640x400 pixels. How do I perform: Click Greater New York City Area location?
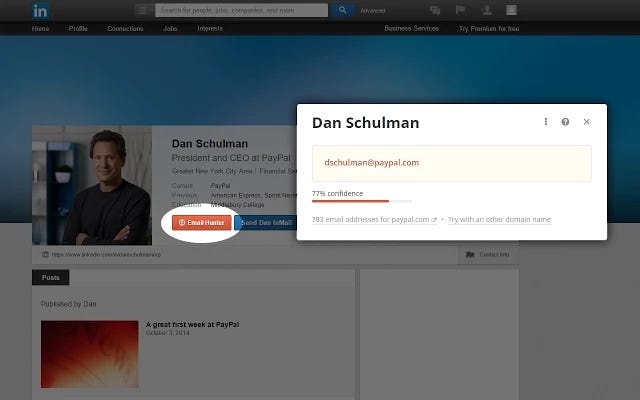(x=212, y=171)
